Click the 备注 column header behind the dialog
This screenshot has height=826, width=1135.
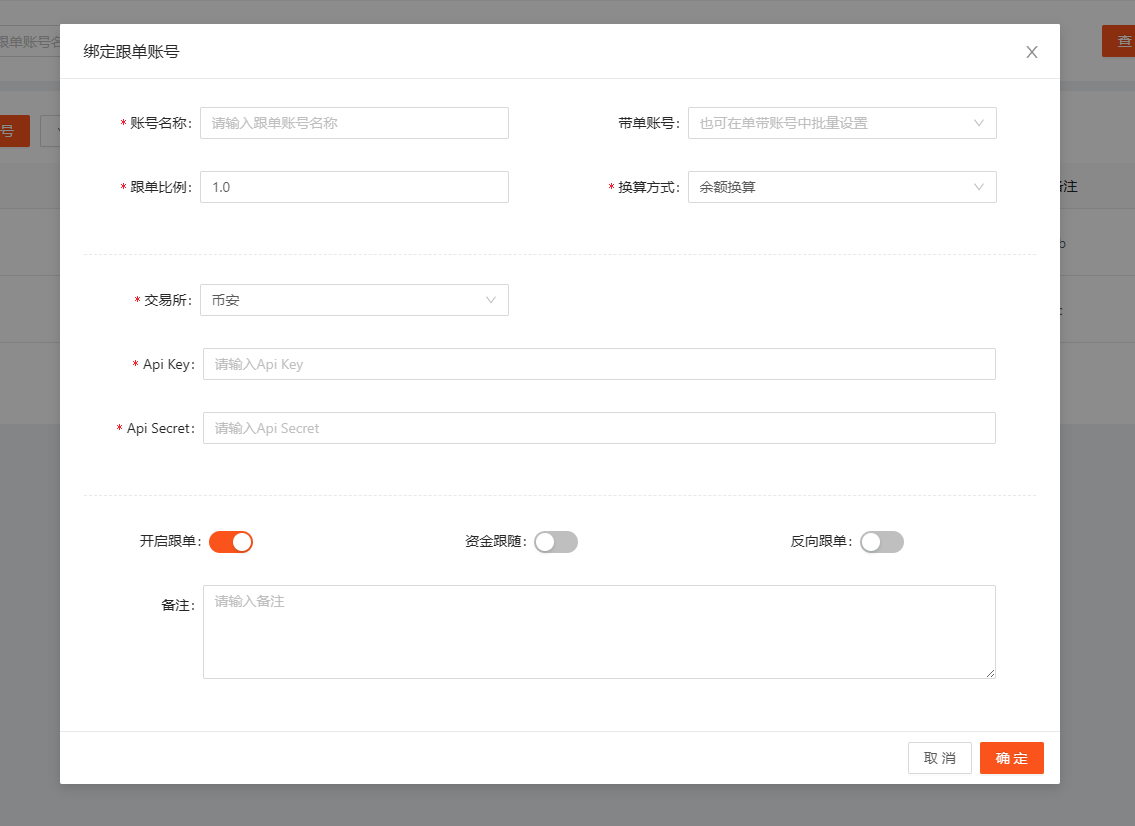click(1067, 186)
